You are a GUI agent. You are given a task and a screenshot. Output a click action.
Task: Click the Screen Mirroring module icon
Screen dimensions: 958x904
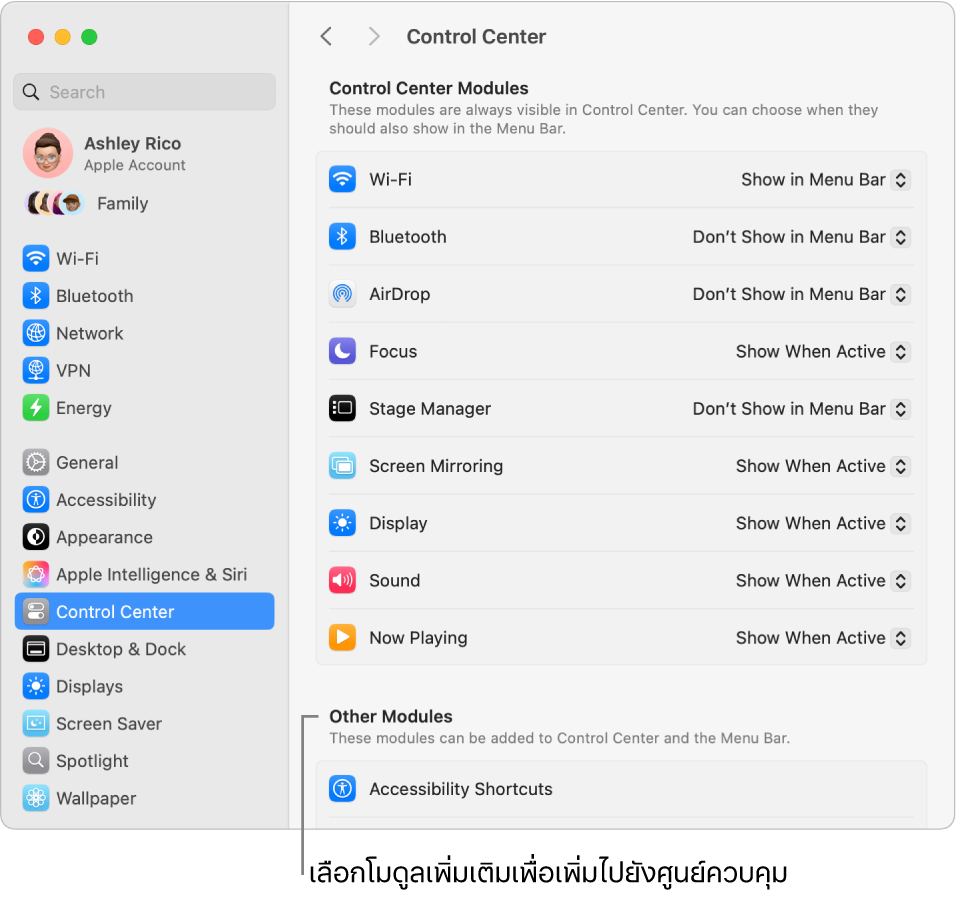coord(342,465)
